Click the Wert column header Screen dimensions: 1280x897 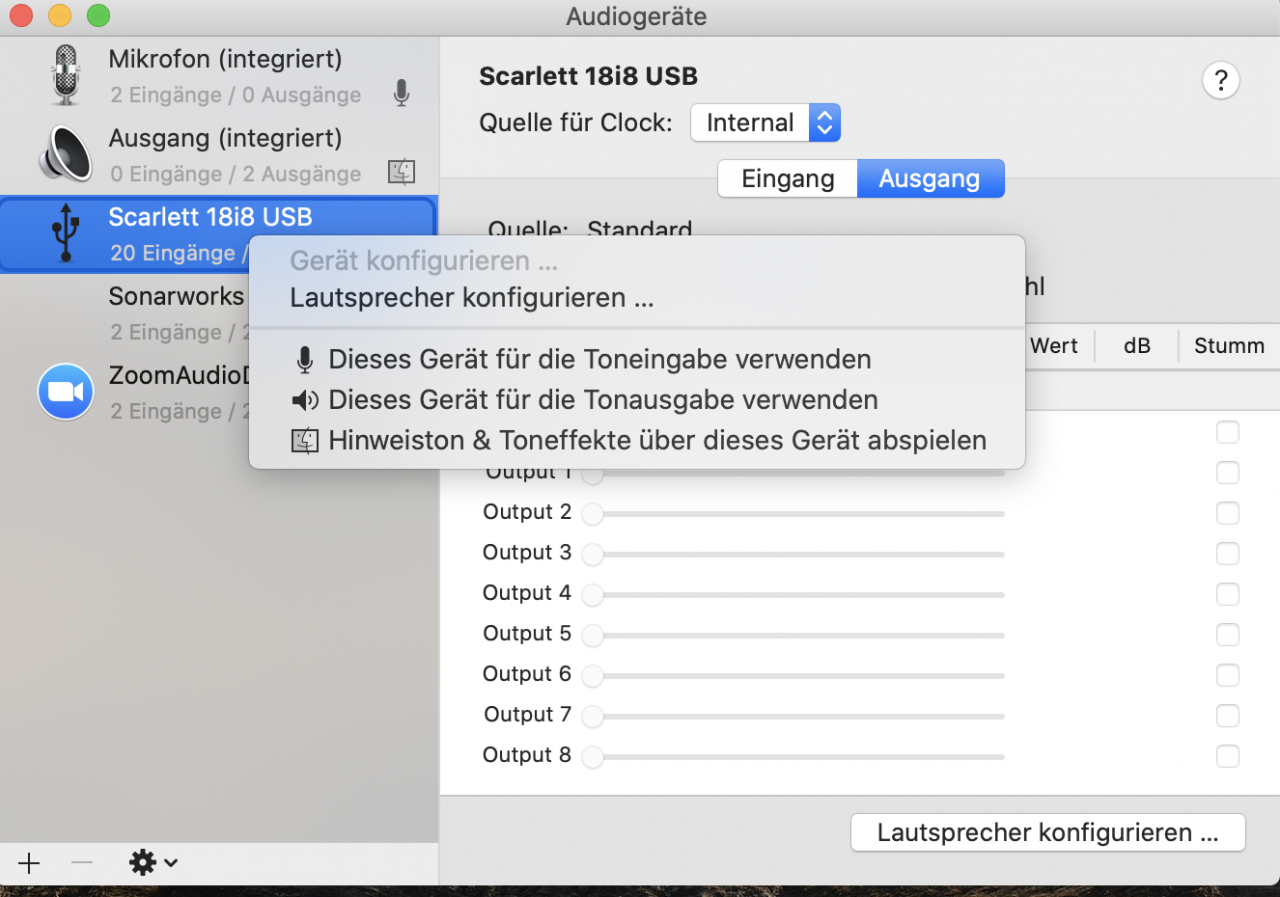tap(1054, 346)
